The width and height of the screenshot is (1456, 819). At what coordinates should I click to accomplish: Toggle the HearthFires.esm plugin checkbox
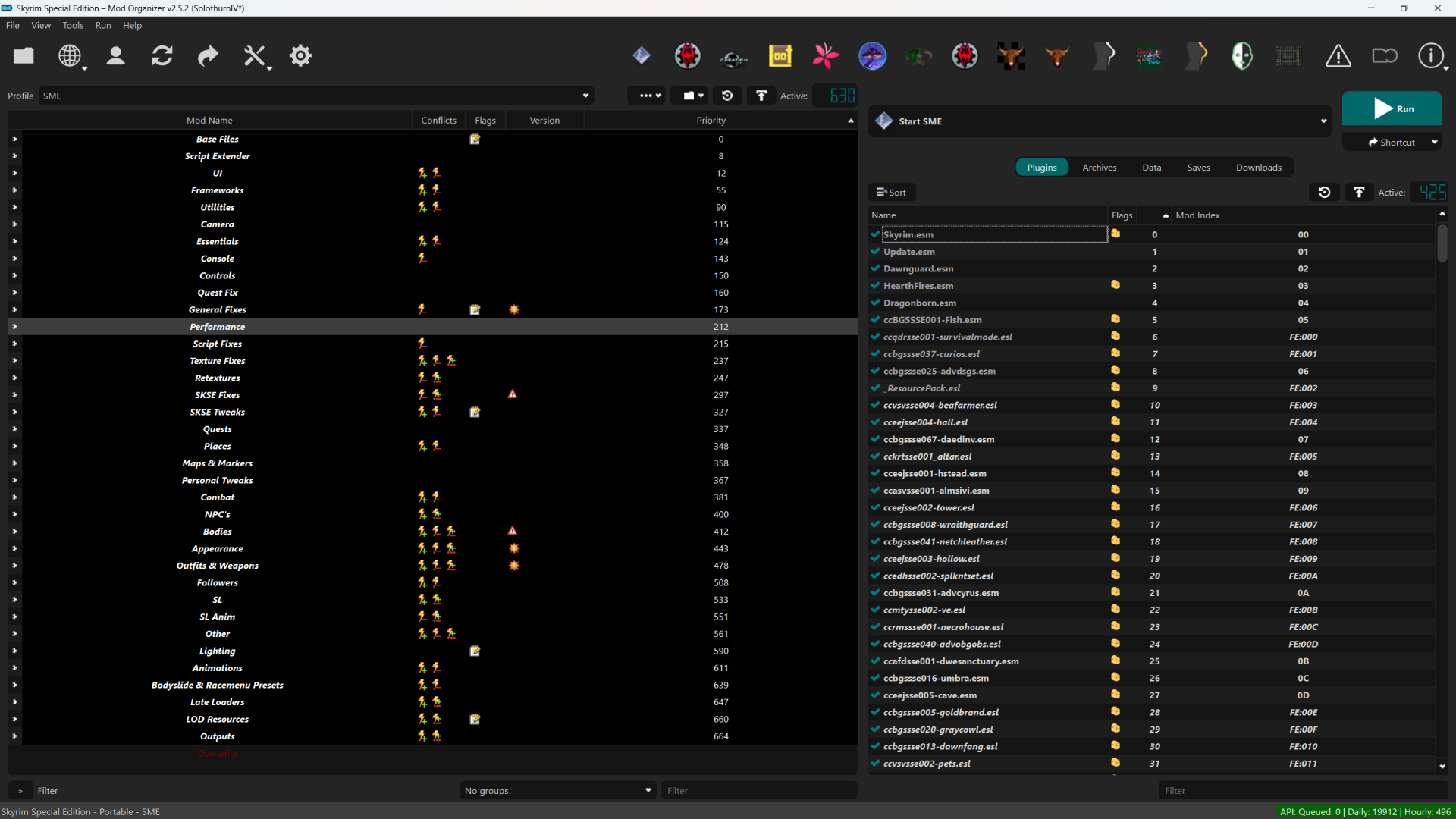pos(875,286)
